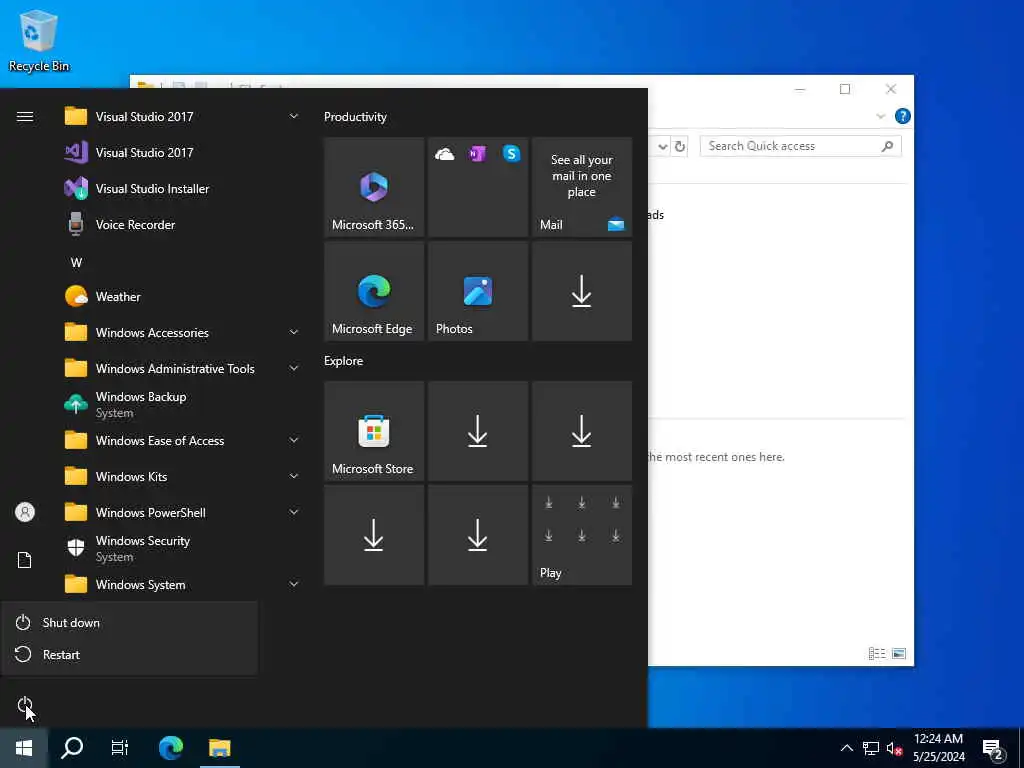Click the pending download tile beside Photos
The image size is (1024, 768).
pos(582,291)
